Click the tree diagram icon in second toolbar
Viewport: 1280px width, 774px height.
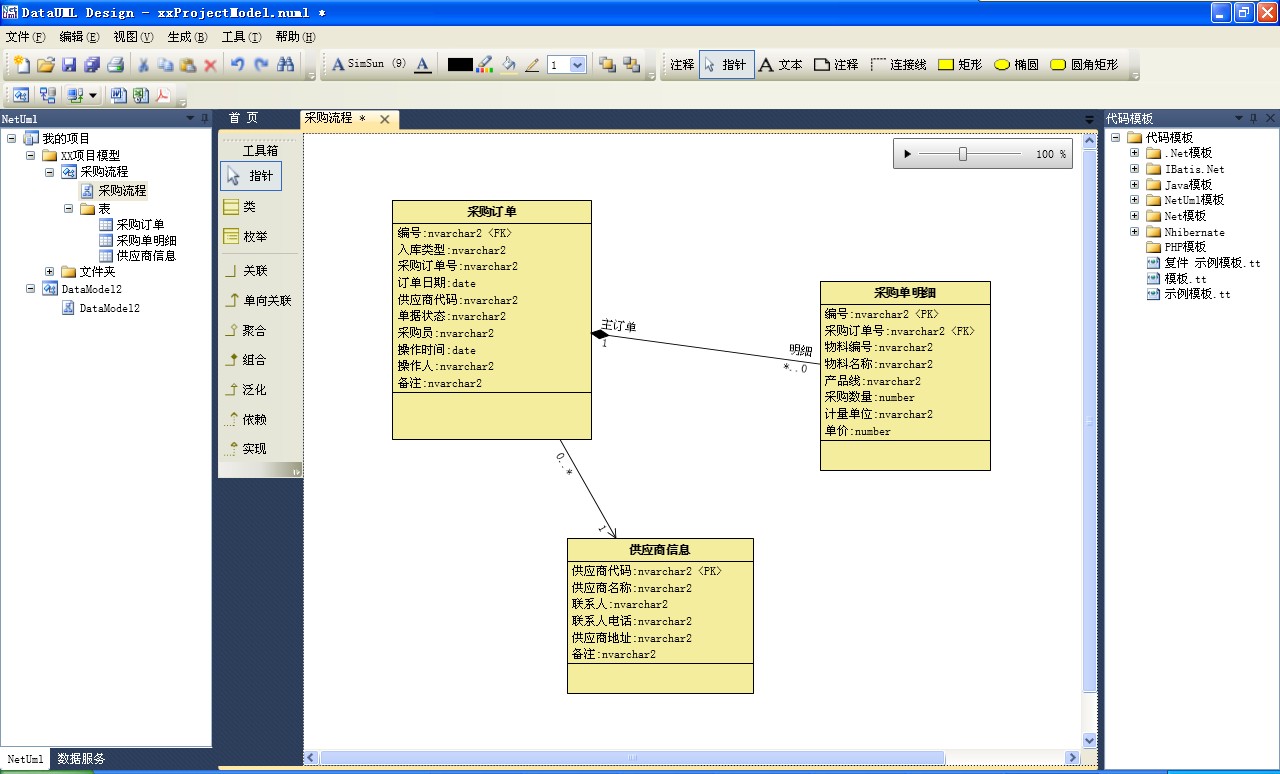coord(47,95)
